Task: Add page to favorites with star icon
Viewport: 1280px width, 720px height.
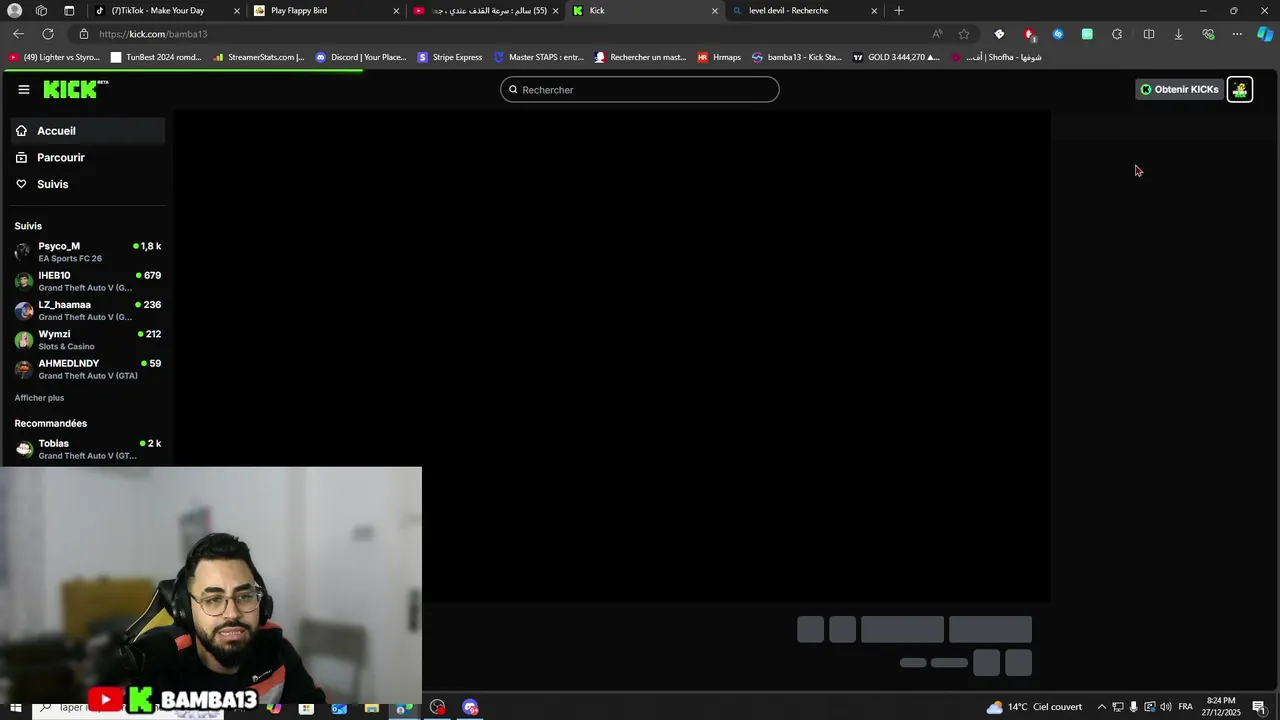Action: pos(964,34)
